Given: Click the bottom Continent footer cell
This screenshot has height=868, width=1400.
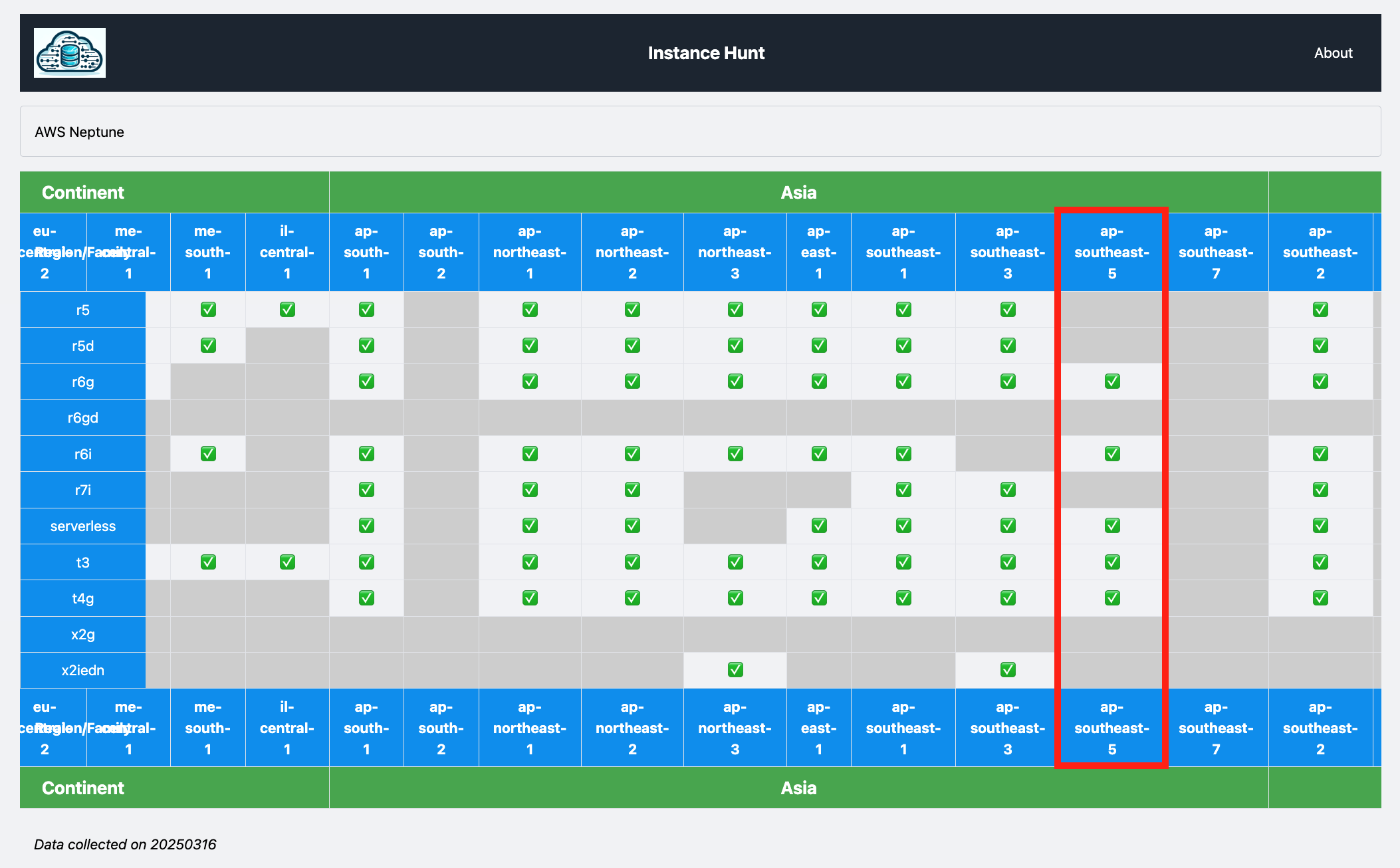Looking at the screenshot, I should point(175,788).
